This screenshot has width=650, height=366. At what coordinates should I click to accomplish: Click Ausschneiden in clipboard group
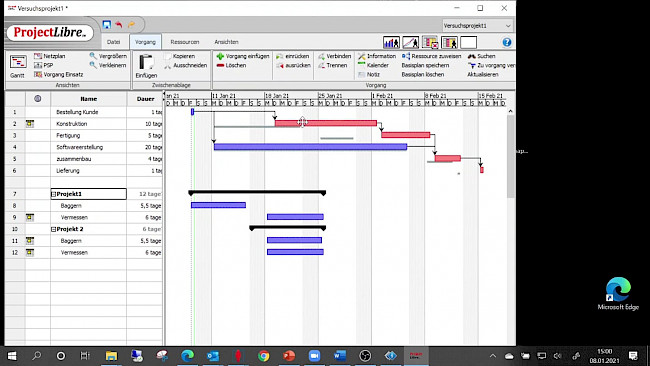pyautogui.click(x=185, y=65)
